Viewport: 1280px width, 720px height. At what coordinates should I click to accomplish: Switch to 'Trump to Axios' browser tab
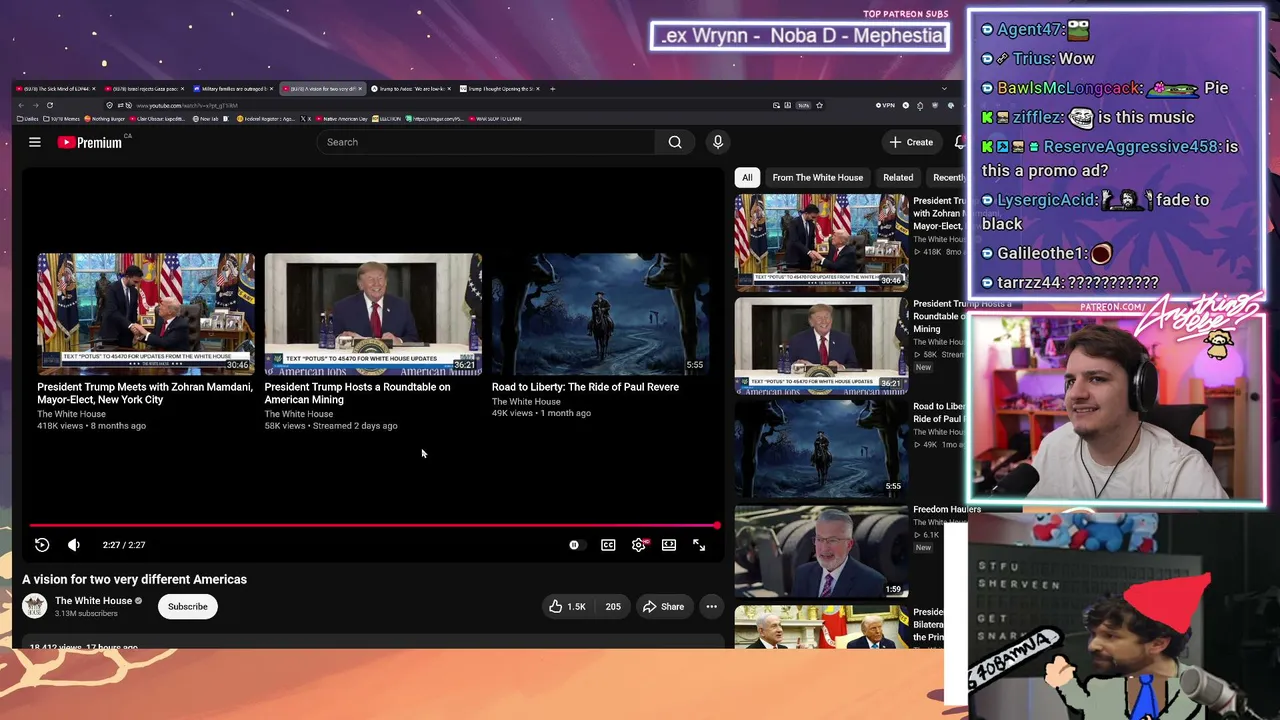(410, 89)
